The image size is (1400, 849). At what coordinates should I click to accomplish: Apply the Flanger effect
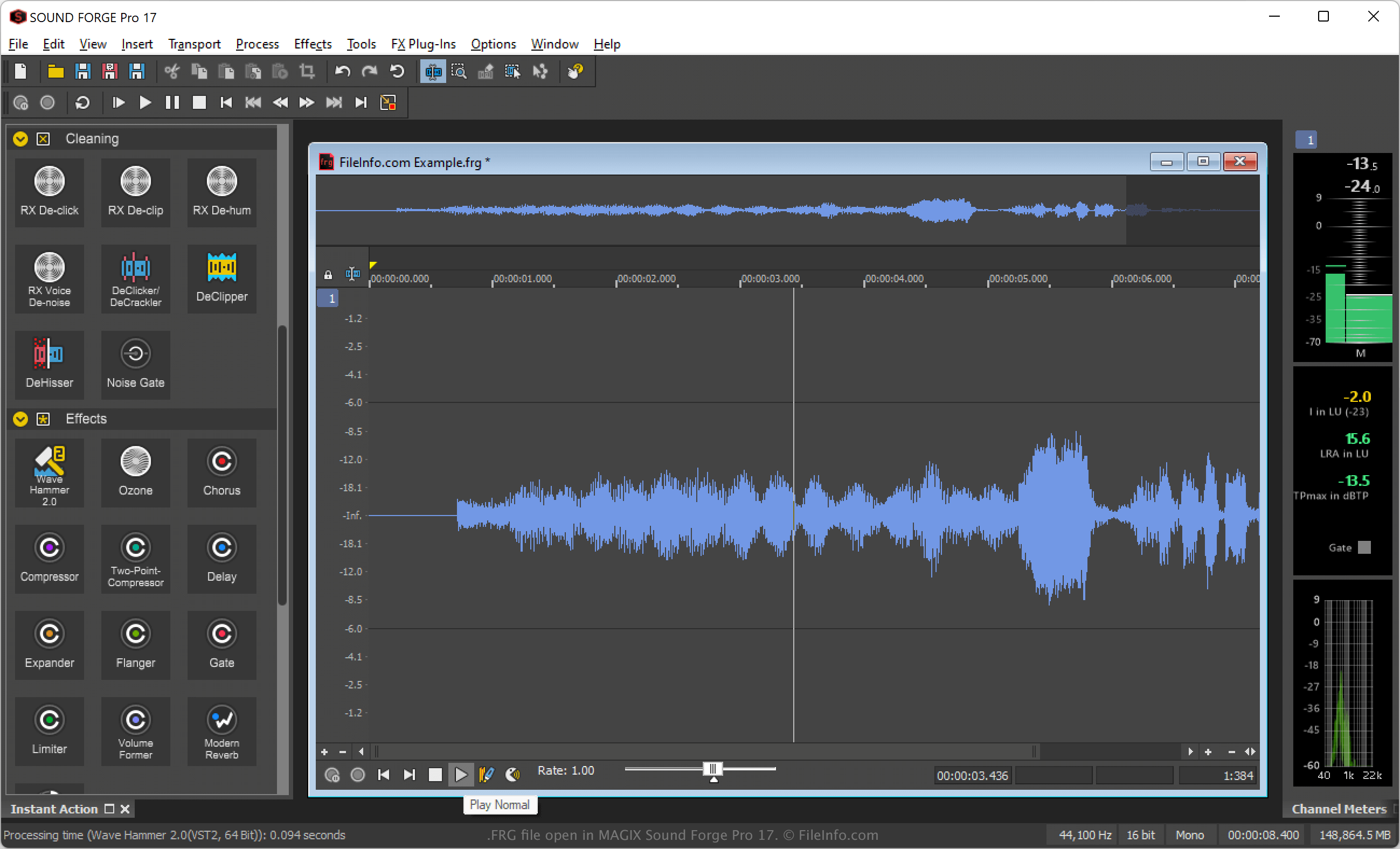click(136, 646)
